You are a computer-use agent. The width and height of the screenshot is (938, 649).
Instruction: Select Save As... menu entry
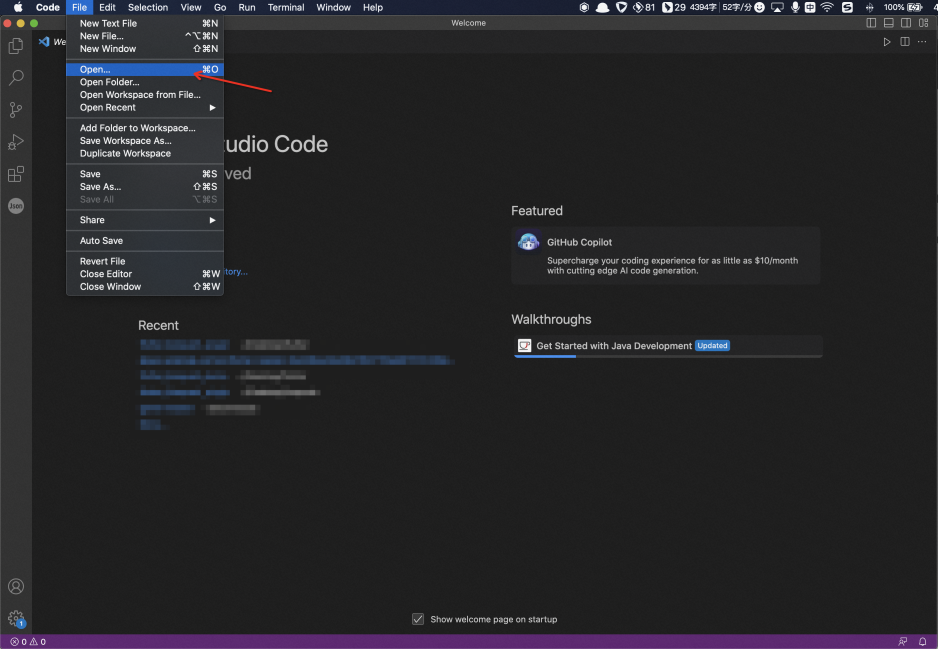[x=145, y=187]
